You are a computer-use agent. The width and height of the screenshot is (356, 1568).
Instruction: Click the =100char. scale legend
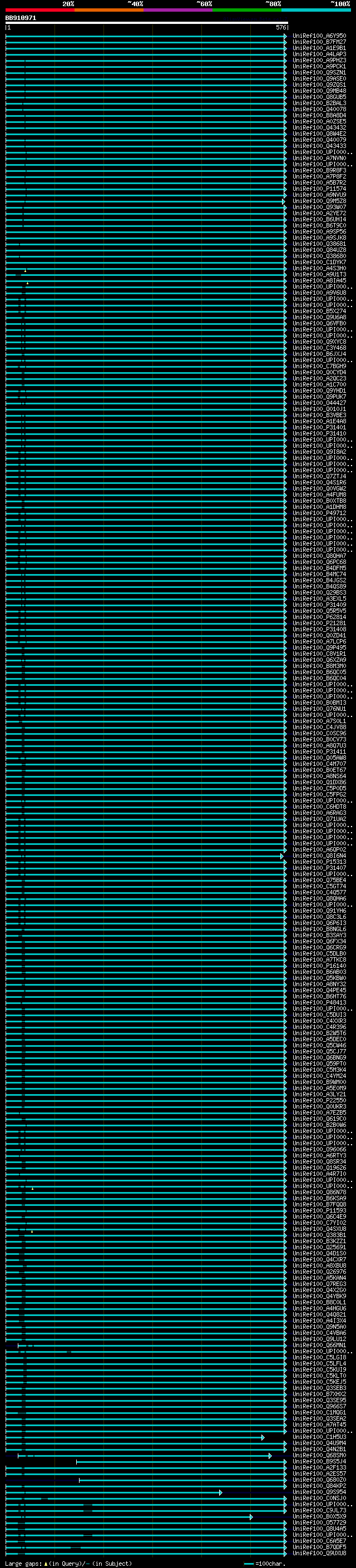(265, 1563)
